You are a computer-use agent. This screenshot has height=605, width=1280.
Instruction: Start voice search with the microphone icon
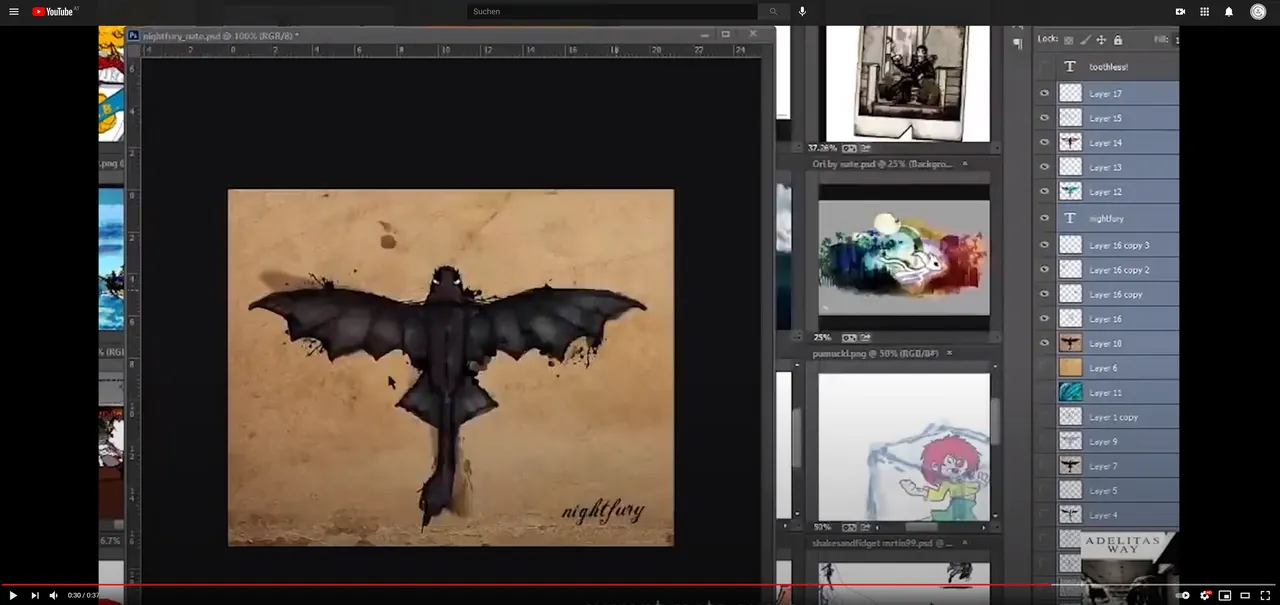click(x=802, y=12)
